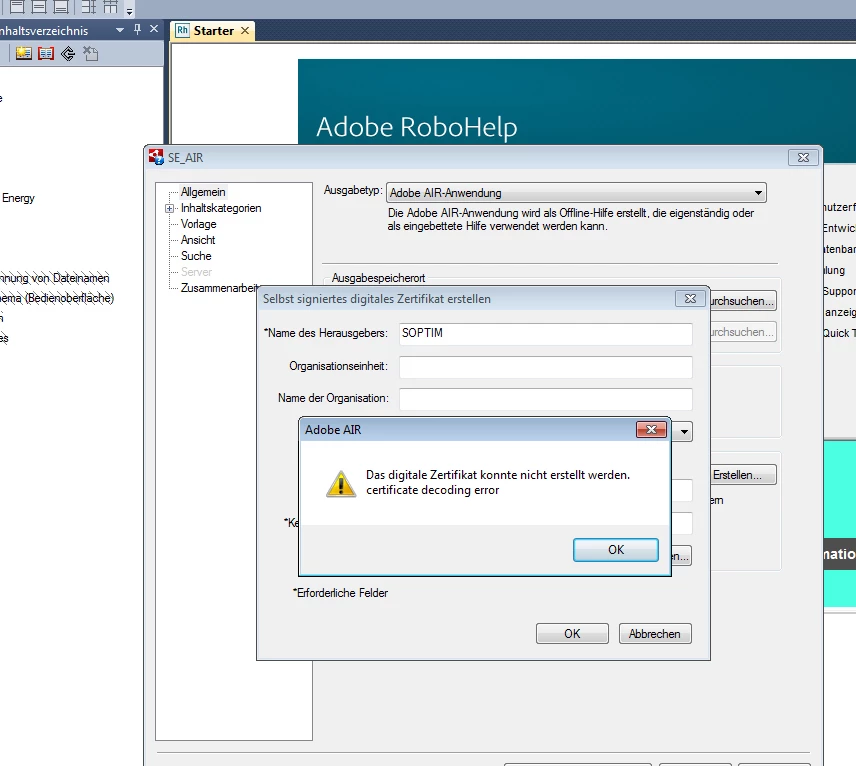This screenshot has height=766, width=856.
Task: Click the Erstellen... button in SE_AIR
Action: [743, 475]
